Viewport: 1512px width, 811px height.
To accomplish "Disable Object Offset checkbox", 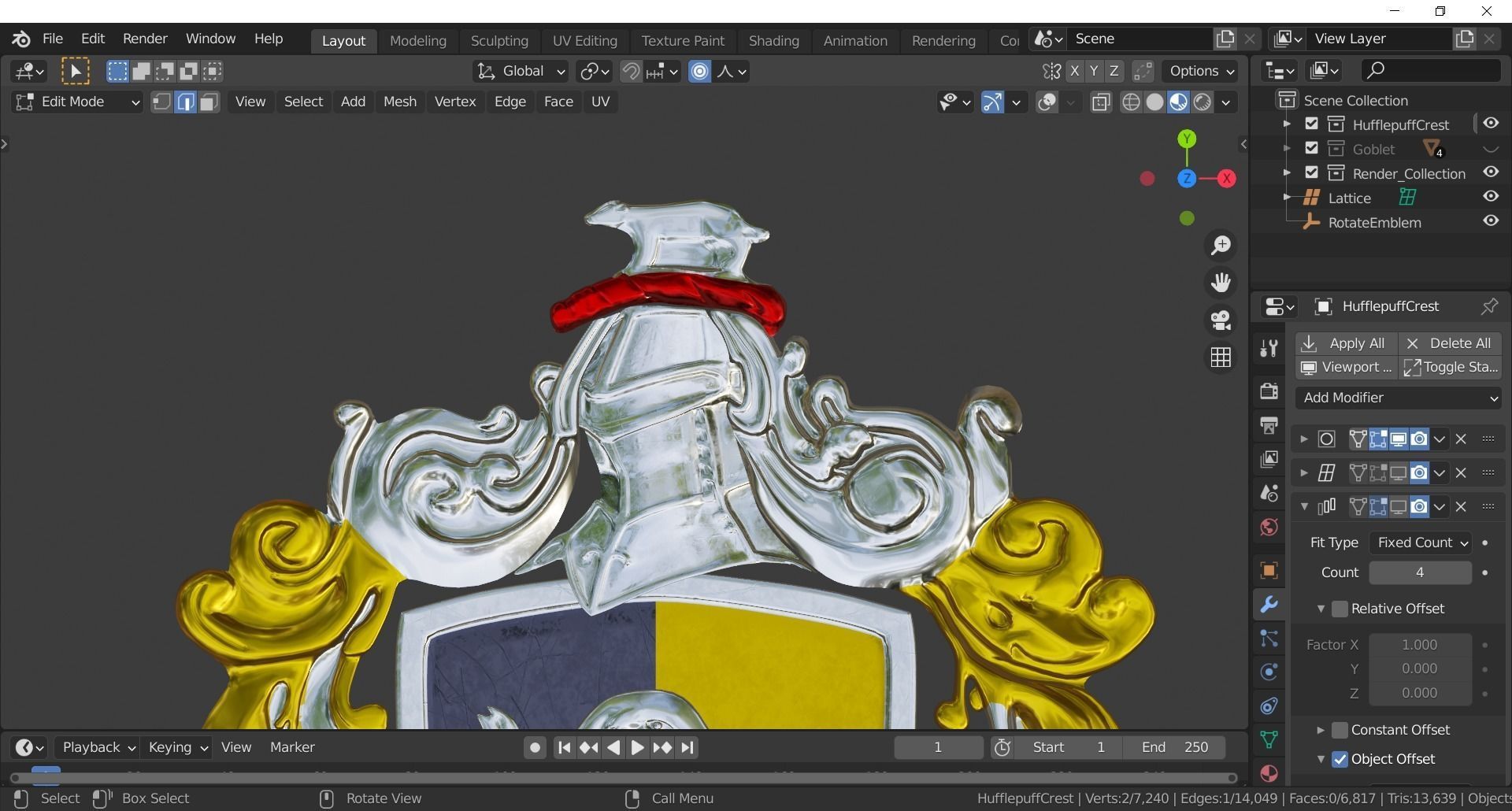I will (x=1340, y=759).
